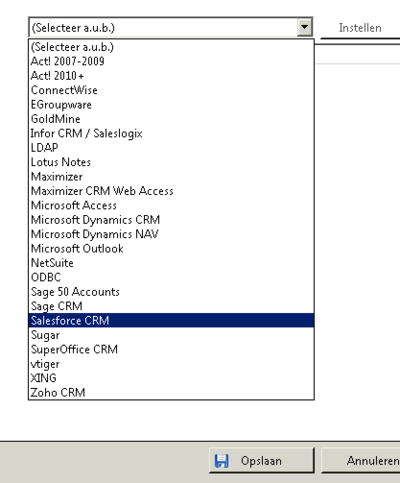Choose Microsoft Outlook option
Screen dimensions: 400x483
pyautogui.click(x=171, y=248)
